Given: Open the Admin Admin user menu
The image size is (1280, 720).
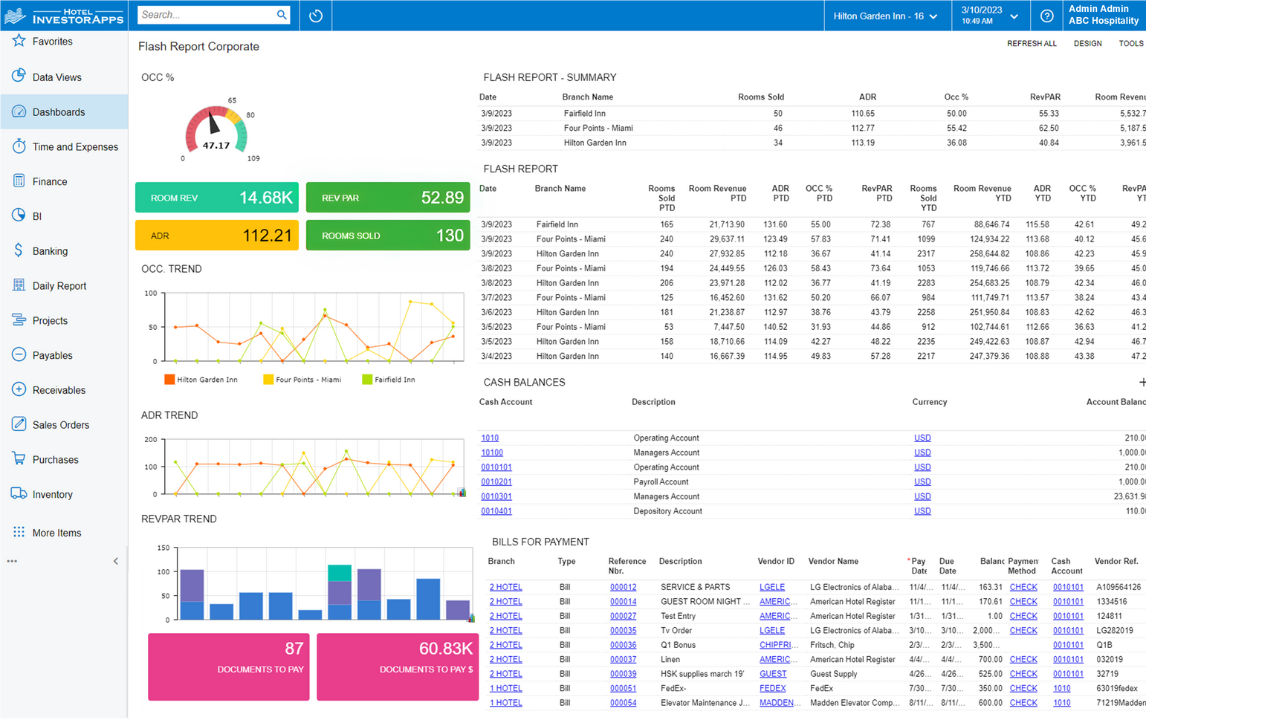Looking at the screenshot, I should (x=1103, y=15).
